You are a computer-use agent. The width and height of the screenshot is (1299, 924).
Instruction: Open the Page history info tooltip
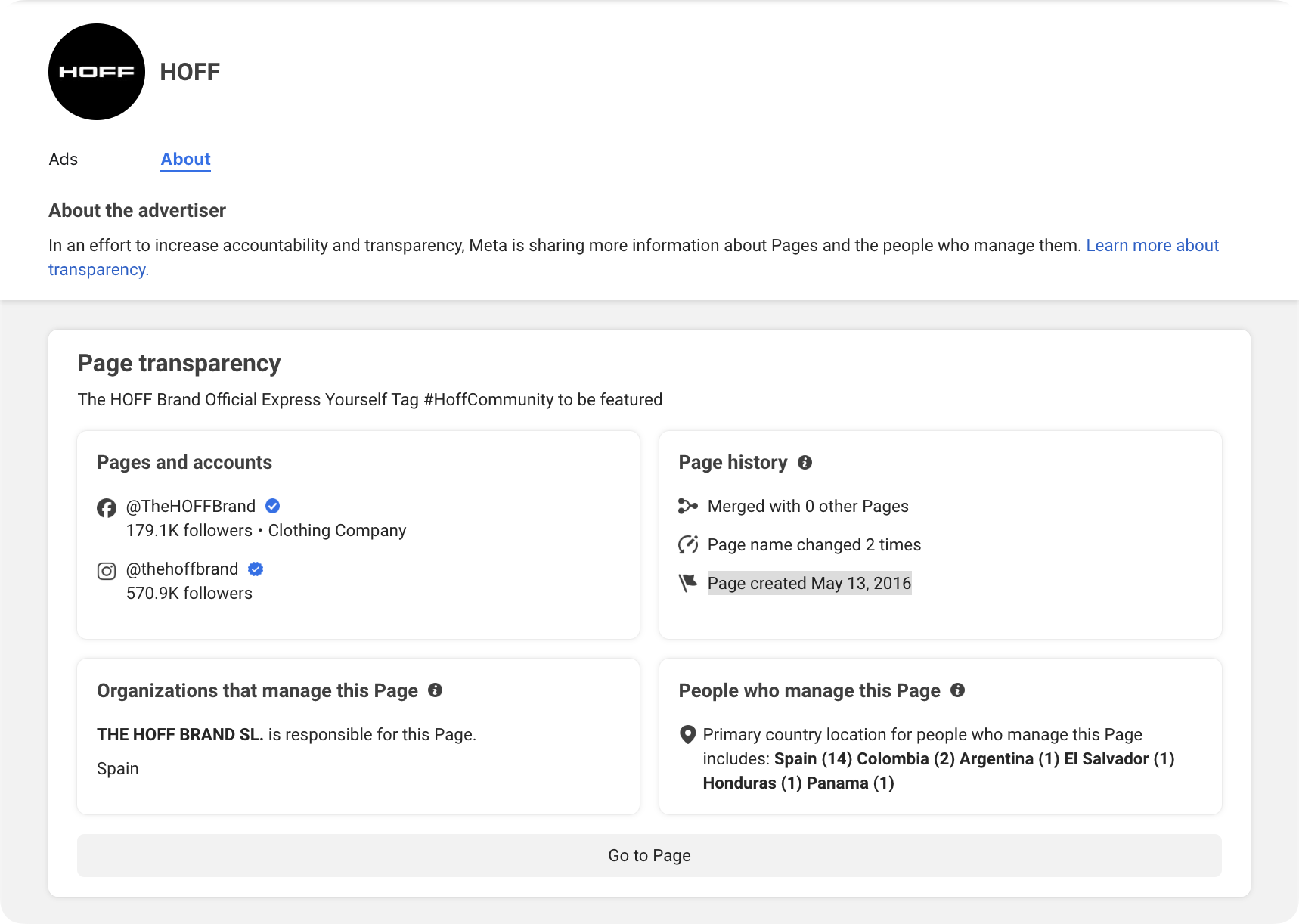[805, 462]
